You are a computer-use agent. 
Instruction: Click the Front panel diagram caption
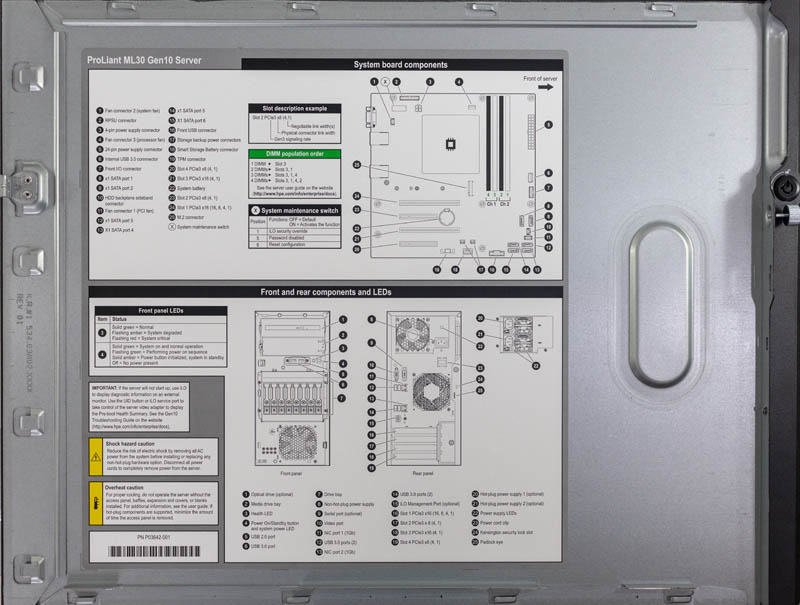click(x=291, y=473)
